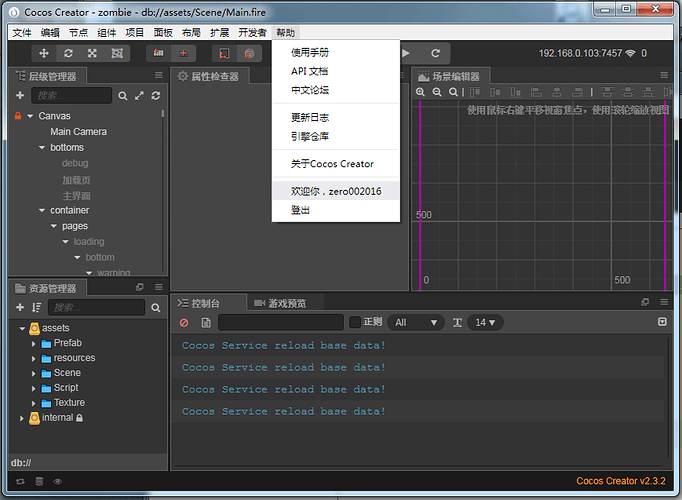The image size is (682, 500).
Task: Click the 2D/3D edit mode icon
Action: (224, 53)
